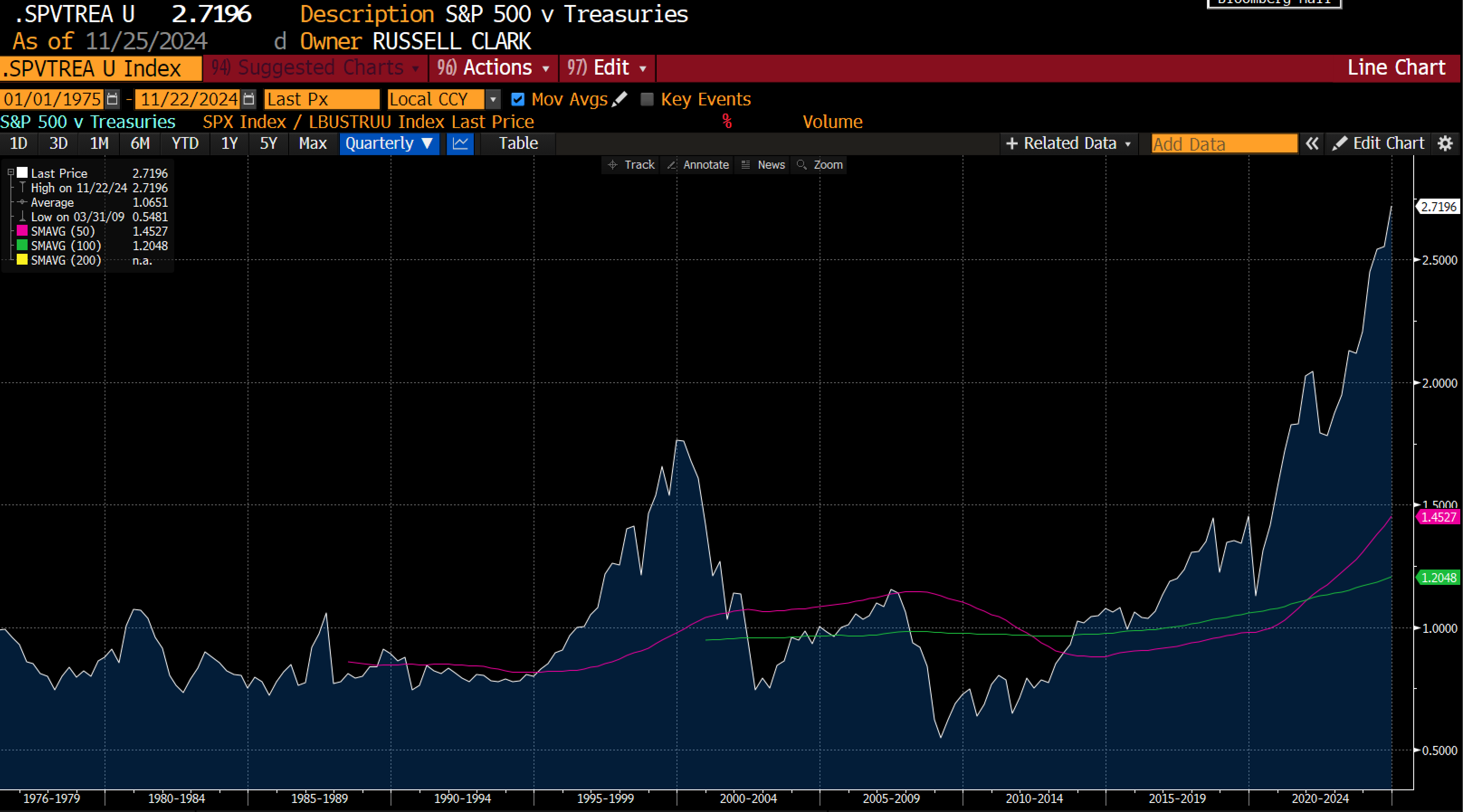This screenshot has width=1463, height=812.
Task: Select the 3D range tab
Action: click(58, 144)
